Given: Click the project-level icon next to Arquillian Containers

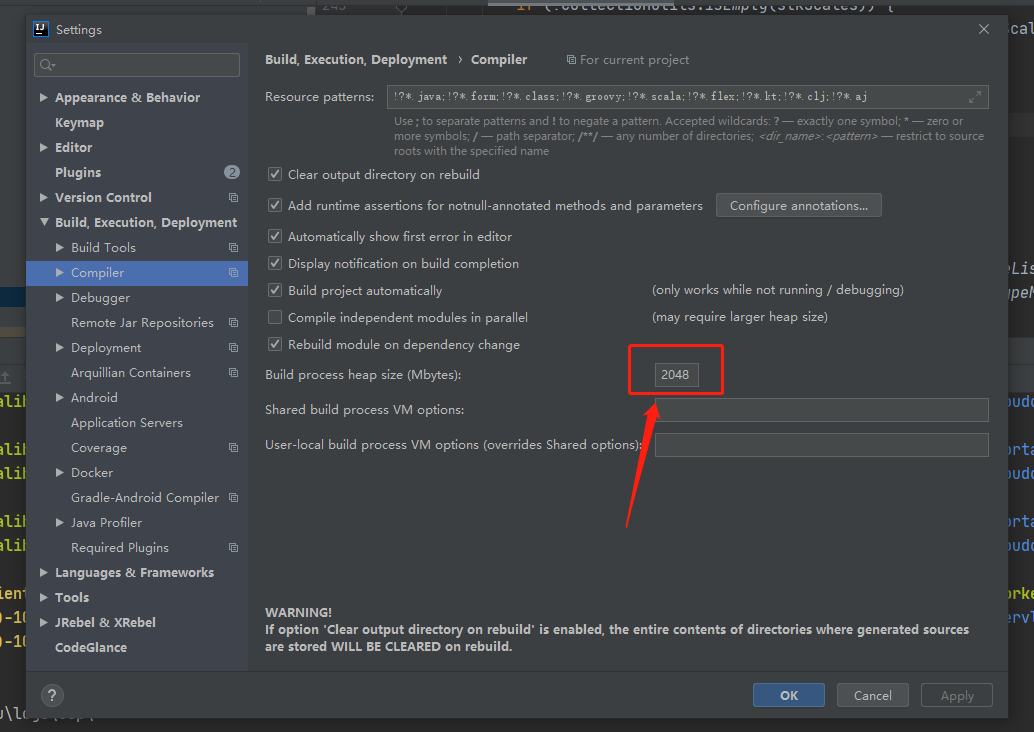Looking at the screenshot, I should tap(233, 373).
